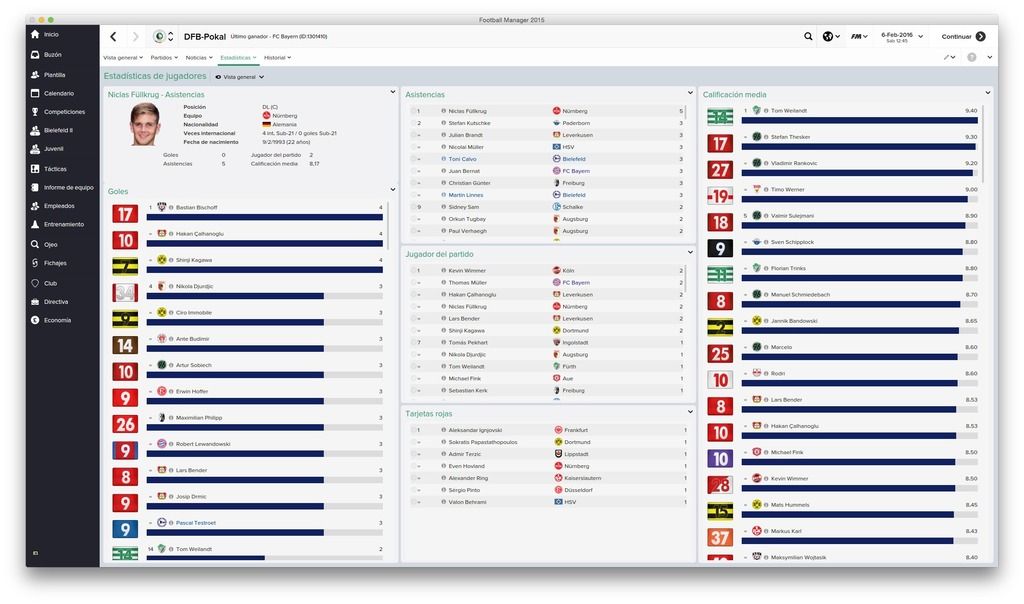This screenshot has width=1024, height=604.
Task: Open the Asistencias panel chevron
Action: [x=690, y=93]
